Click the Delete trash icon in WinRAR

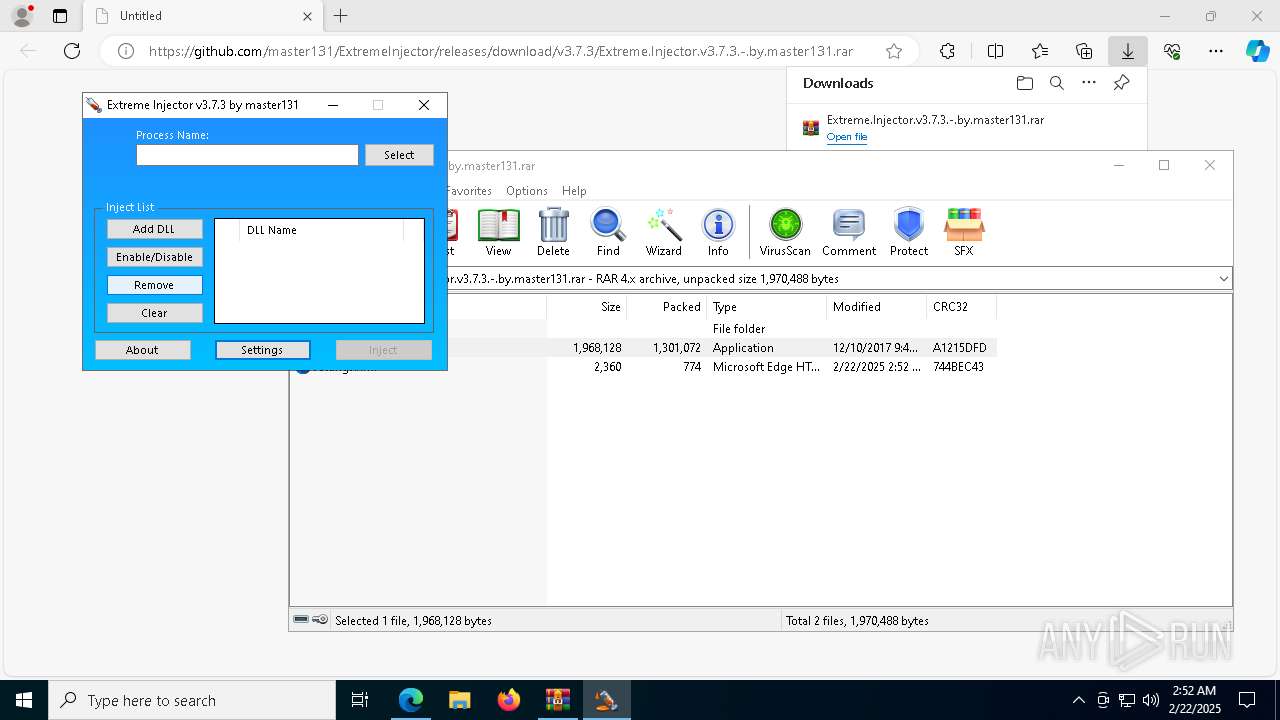tap(553, 233)
